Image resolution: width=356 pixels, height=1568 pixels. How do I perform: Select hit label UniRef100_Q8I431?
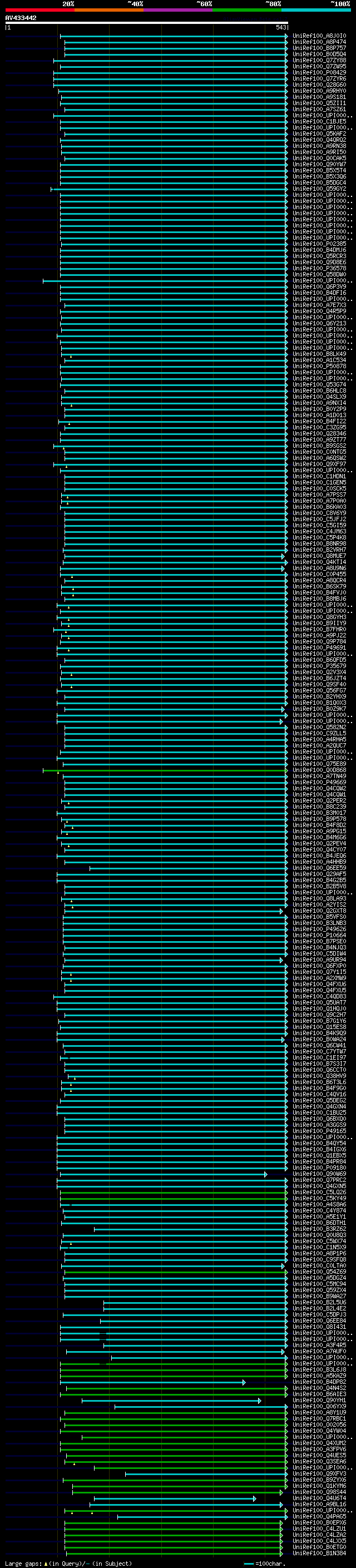pyautogui.click(x=319, y=1327)
